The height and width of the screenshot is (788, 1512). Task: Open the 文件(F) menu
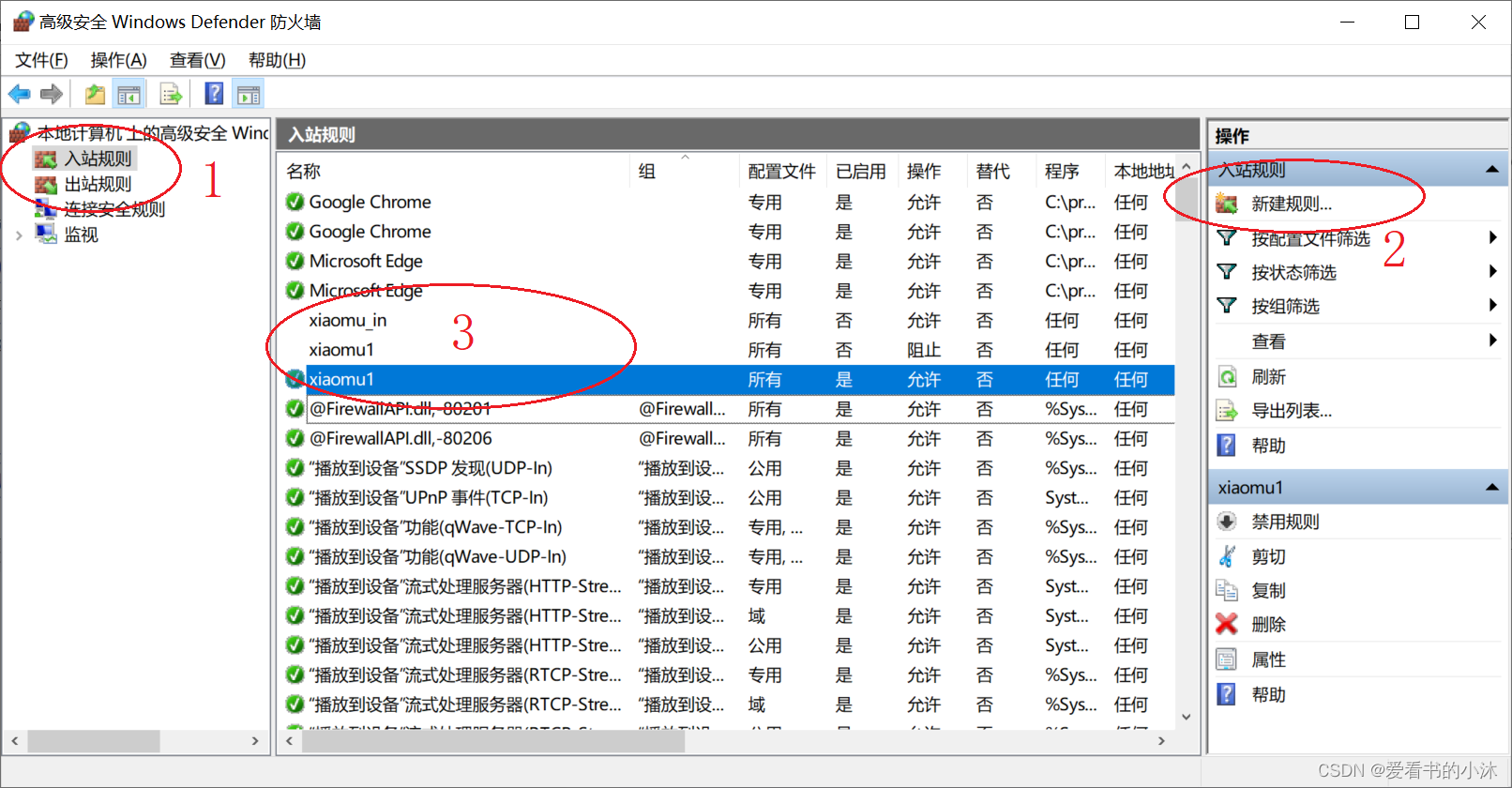pyautogui.click(x=41, y=60)
